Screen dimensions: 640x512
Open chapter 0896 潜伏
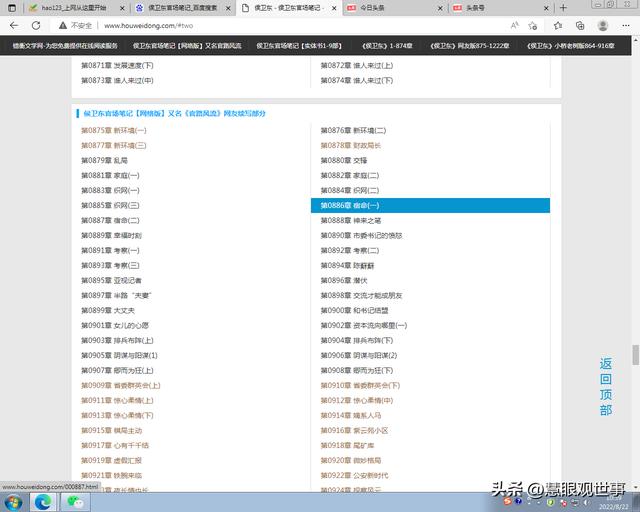pos(344,280)
